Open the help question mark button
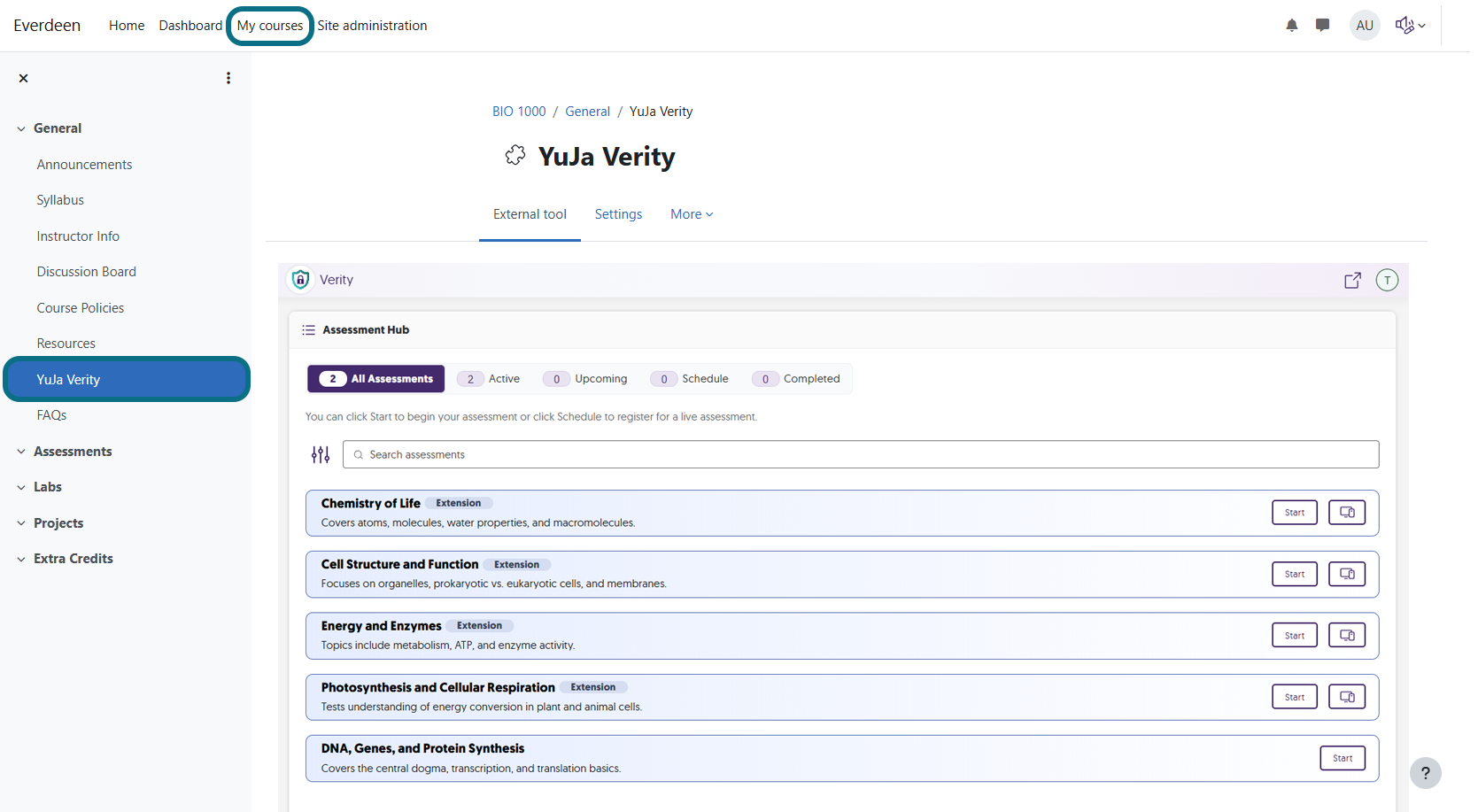The height and width of the screenshot is (812, 1478). pyautogui.click(x=1426, y=773)
